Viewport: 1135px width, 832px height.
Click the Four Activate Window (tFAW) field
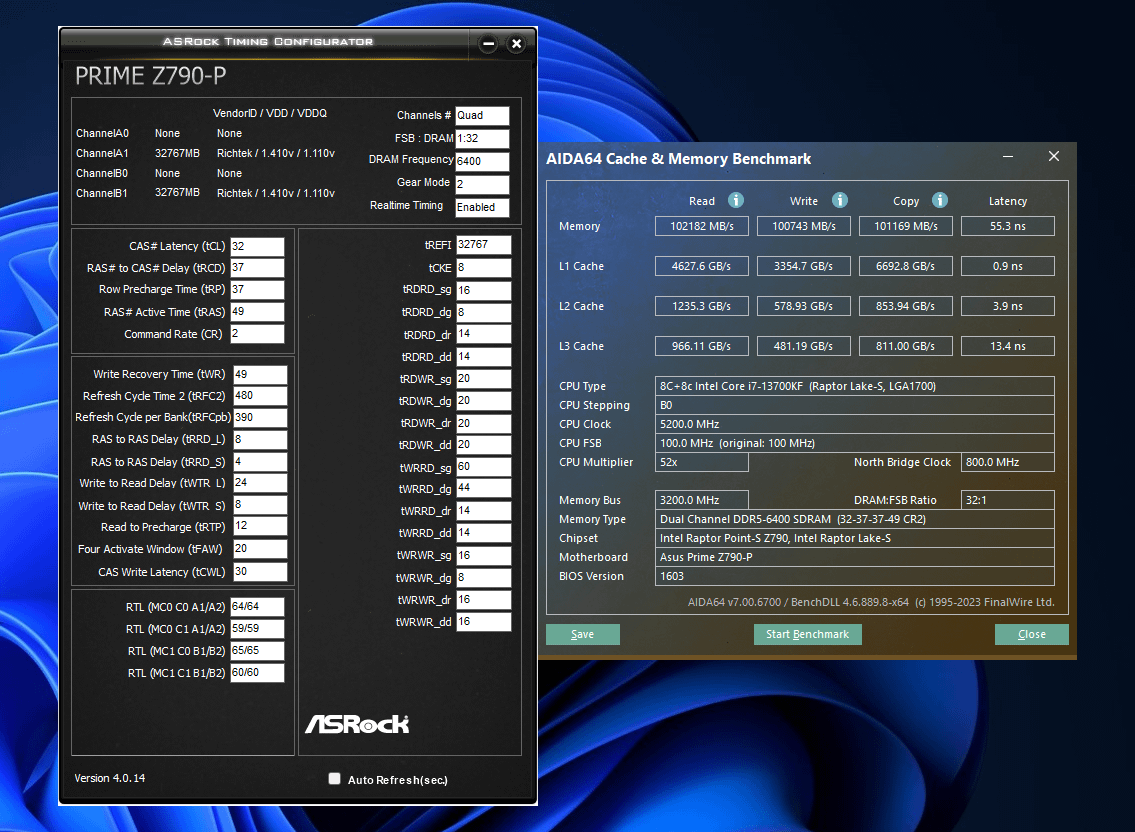click(260, 549)
